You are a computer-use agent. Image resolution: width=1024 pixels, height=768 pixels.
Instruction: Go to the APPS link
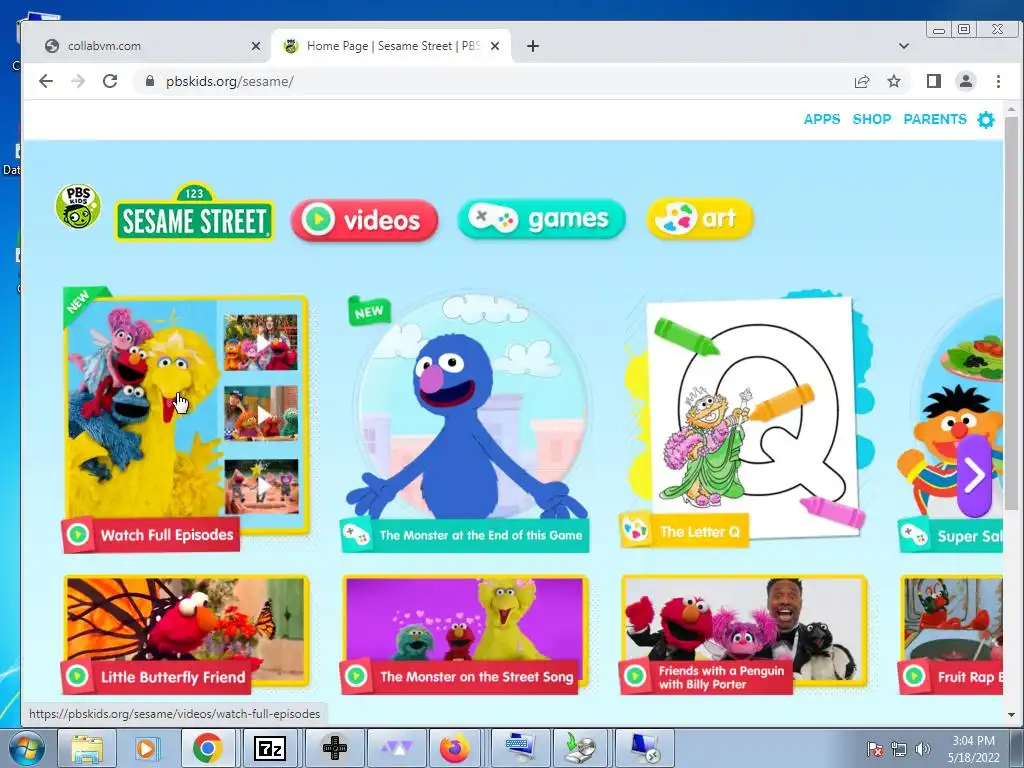coord(822,119)
